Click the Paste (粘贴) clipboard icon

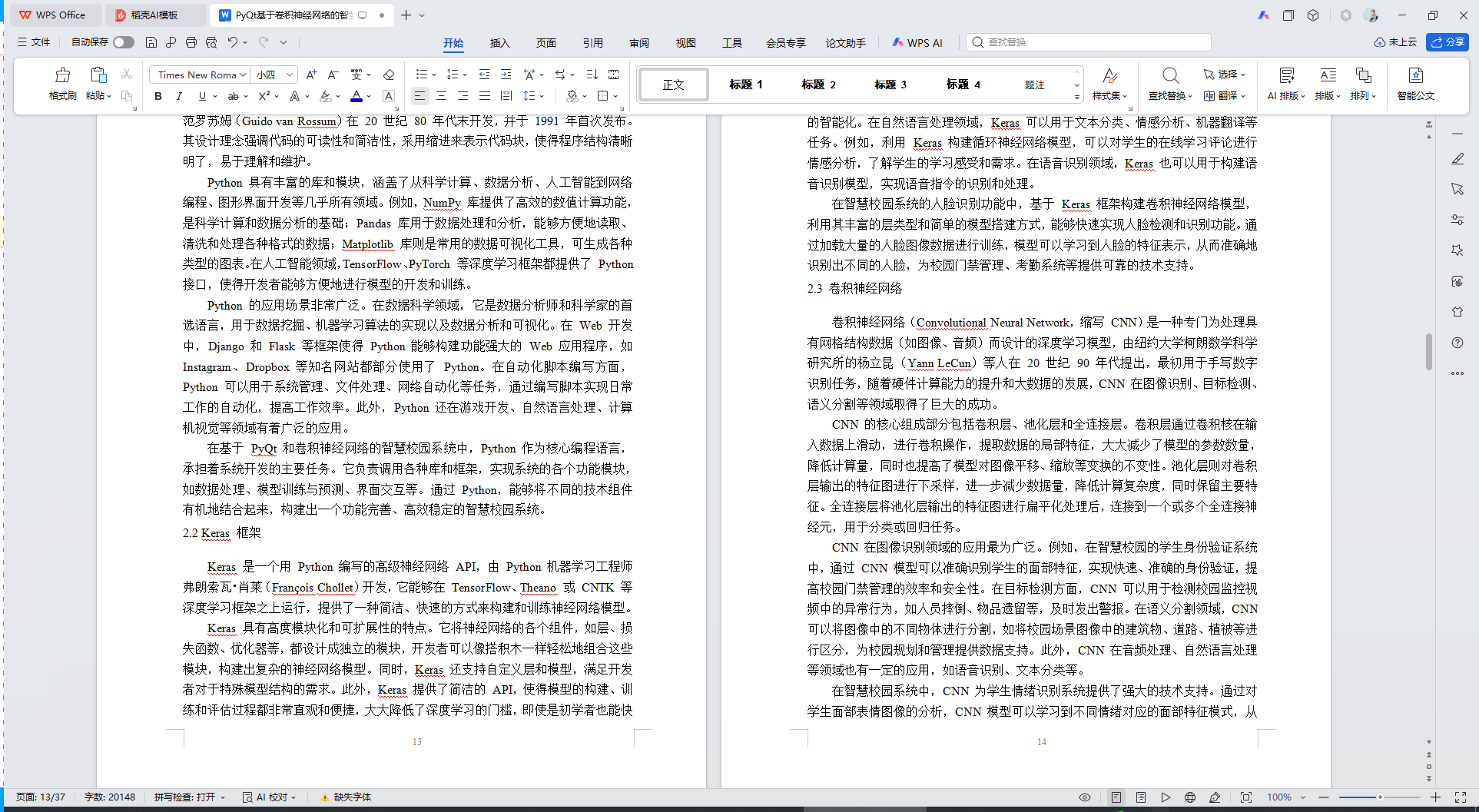coord(98,75)
